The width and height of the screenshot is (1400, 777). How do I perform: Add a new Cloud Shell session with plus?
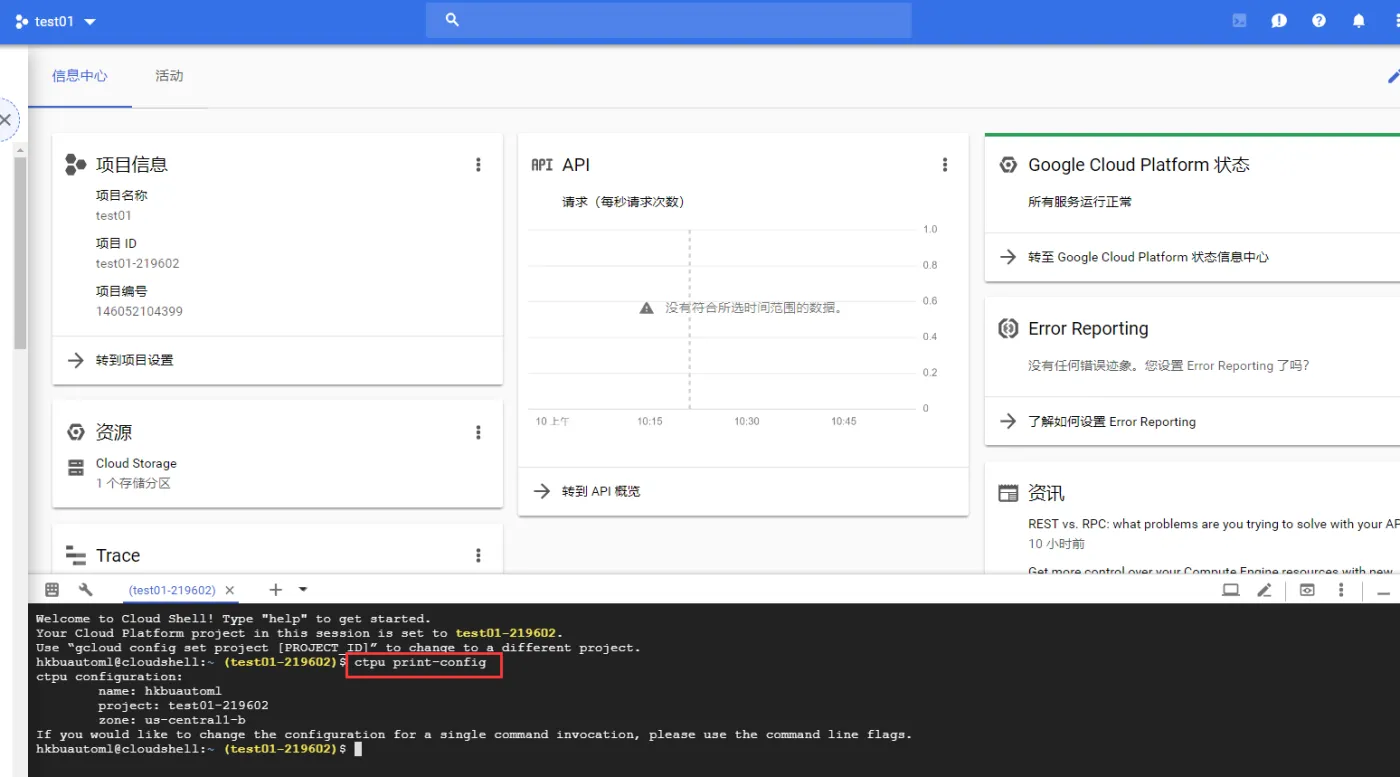(276, 590)
